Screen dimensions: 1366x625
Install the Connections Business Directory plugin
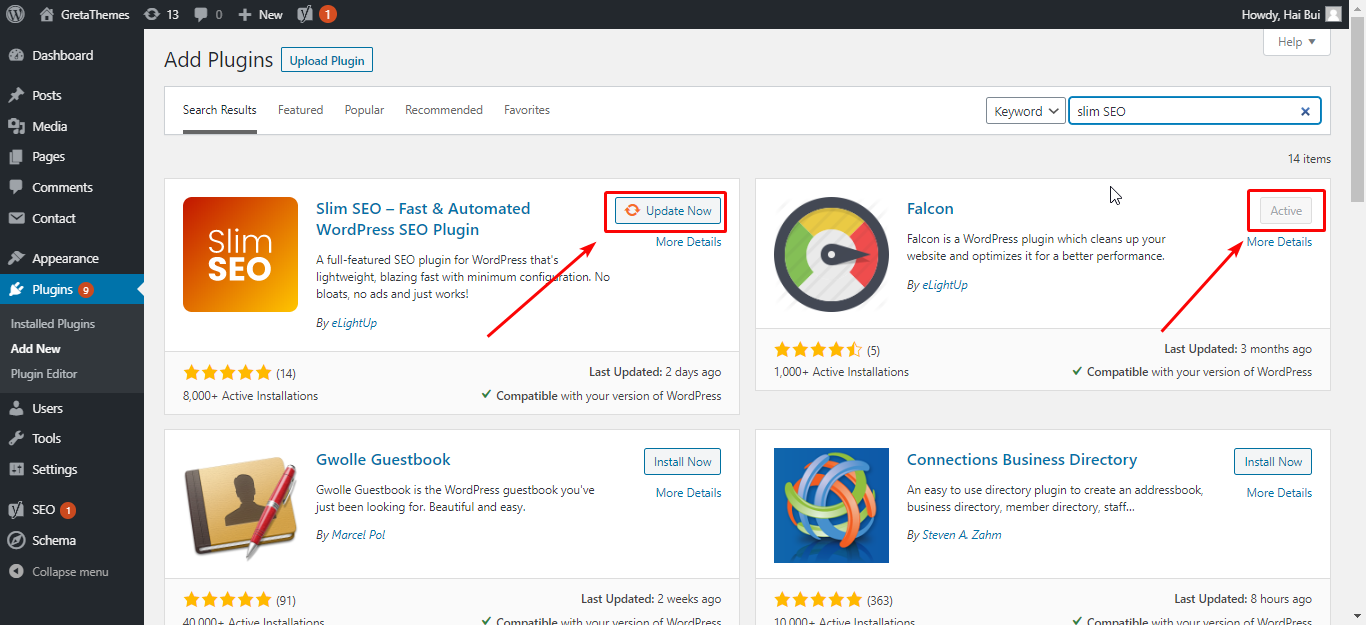coord(1273,462)
